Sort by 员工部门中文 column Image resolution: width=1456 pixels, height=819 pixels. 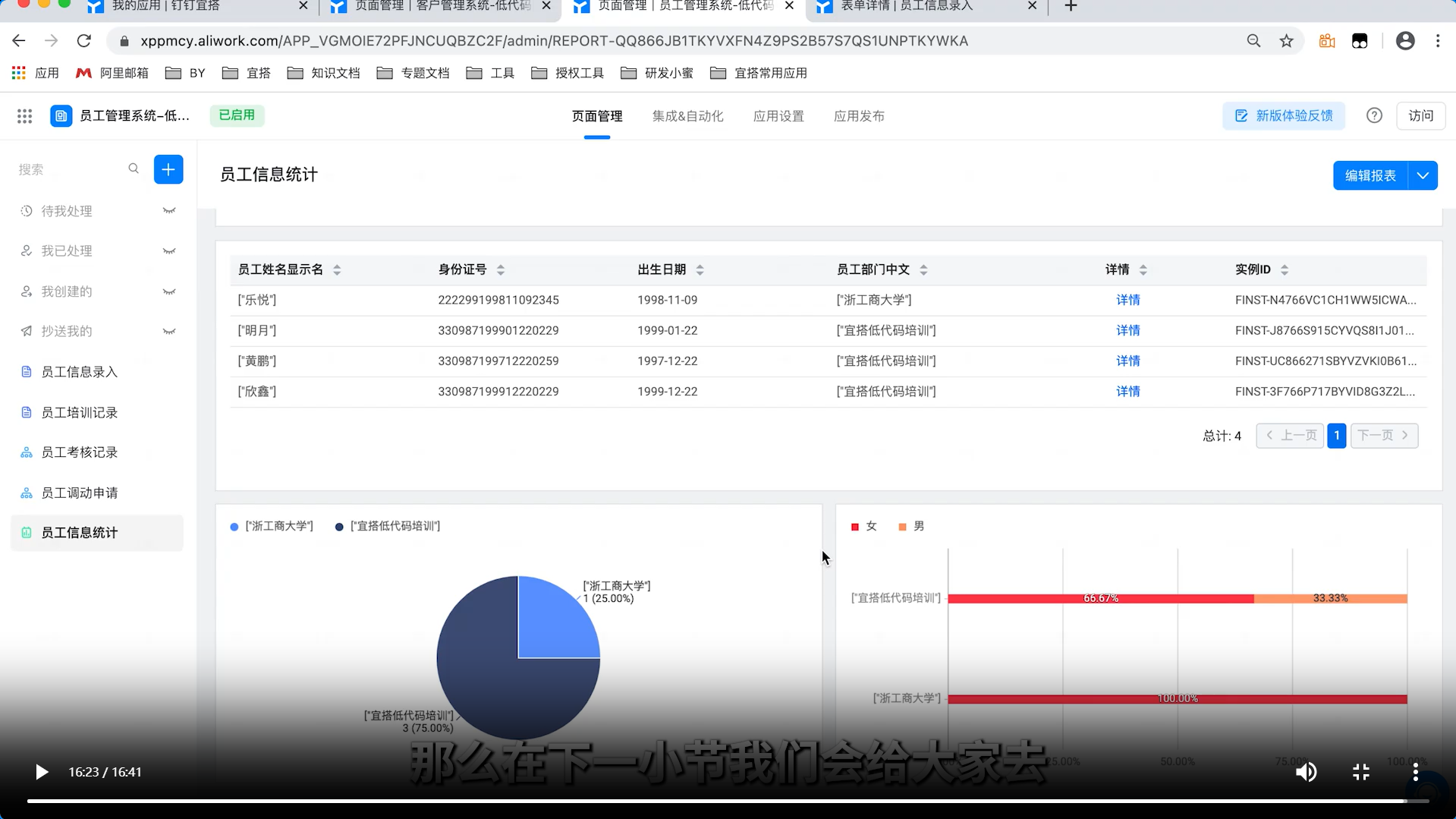click(923, 269)
